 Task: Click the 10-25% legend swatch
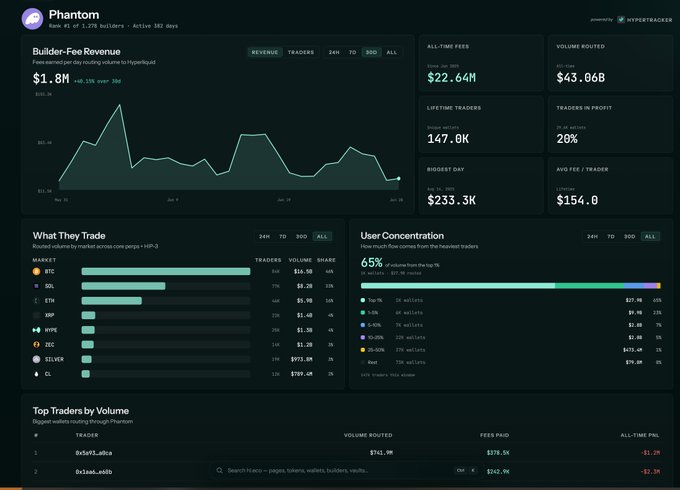click(363, 337)
